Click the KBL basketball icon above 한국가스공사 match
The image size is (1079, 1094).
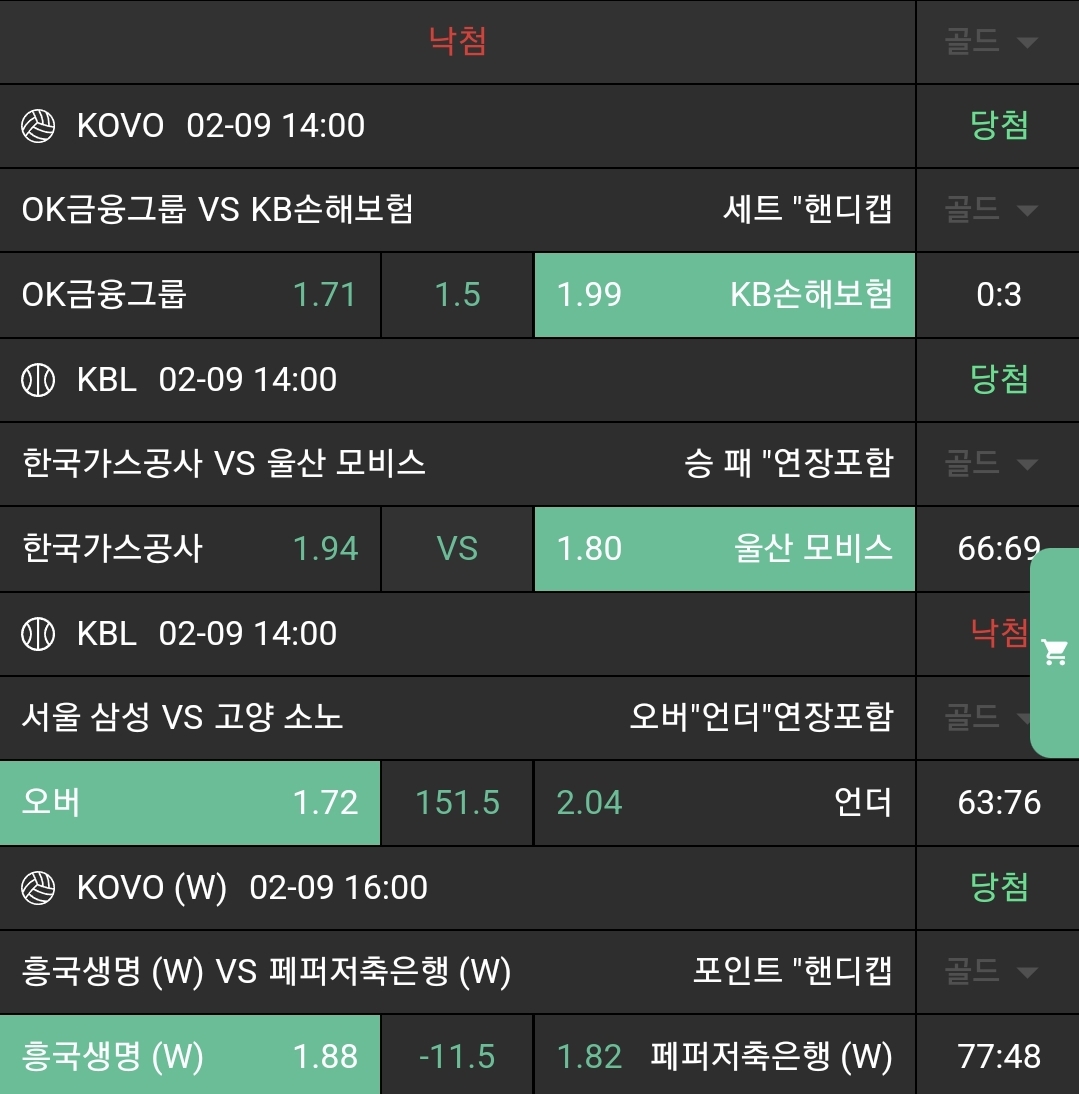coord(39,380)
